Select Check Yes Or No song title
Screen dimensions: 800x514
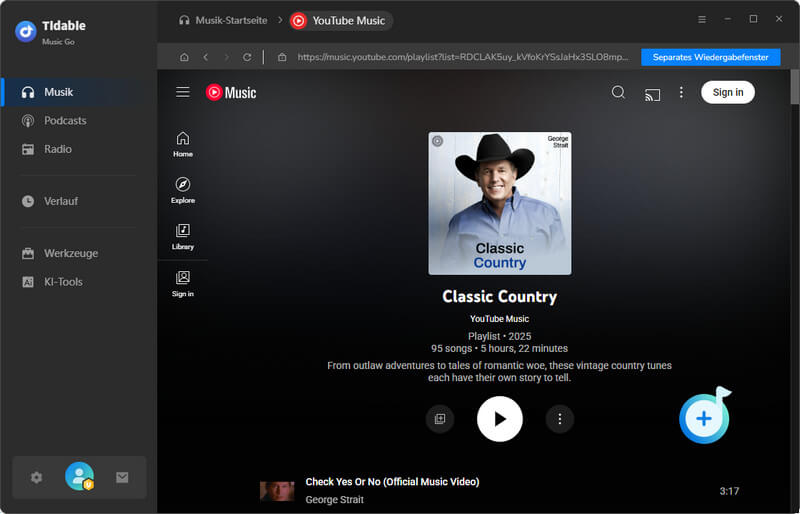click(392, 482)
